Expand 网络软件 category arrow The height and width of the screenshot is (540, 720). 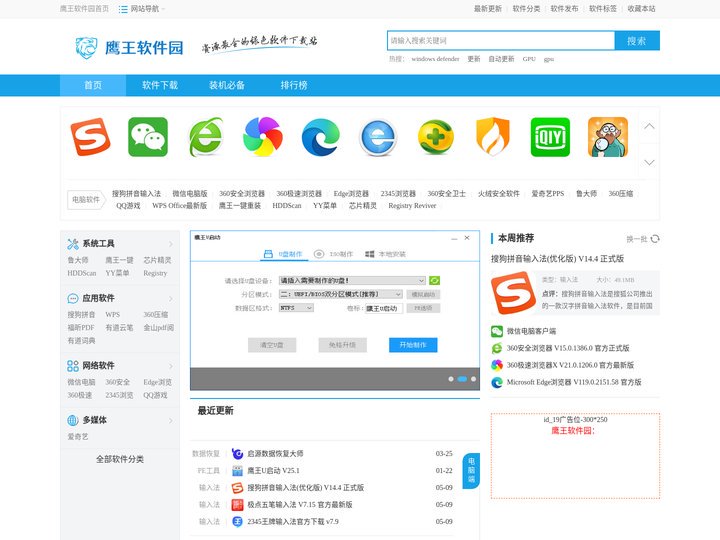pyautogui.click(x=171, y=366)
